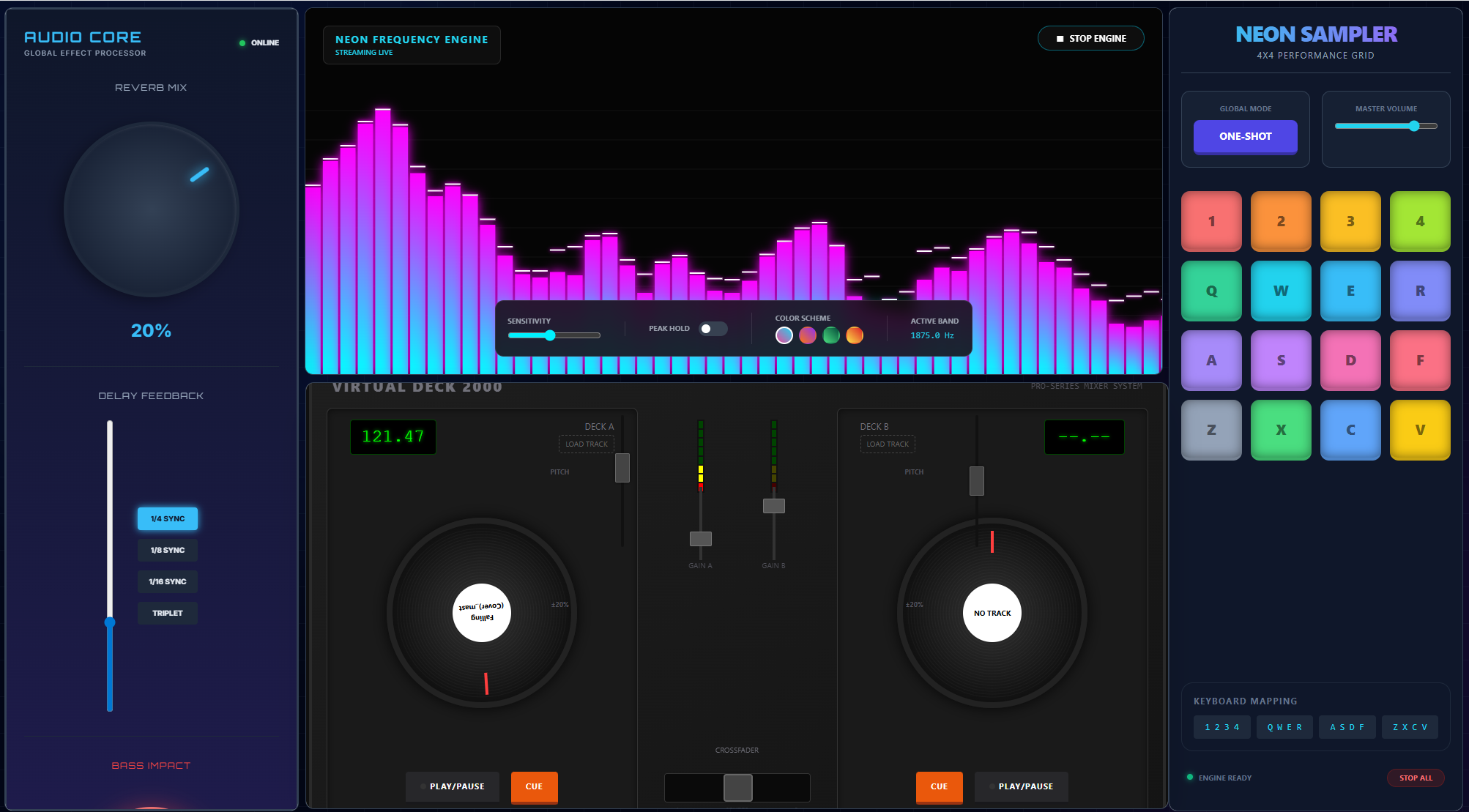Viewport: 1469px width, 812px height.
Task: Hit the lime green pad 4
Action: (1419, 221)
